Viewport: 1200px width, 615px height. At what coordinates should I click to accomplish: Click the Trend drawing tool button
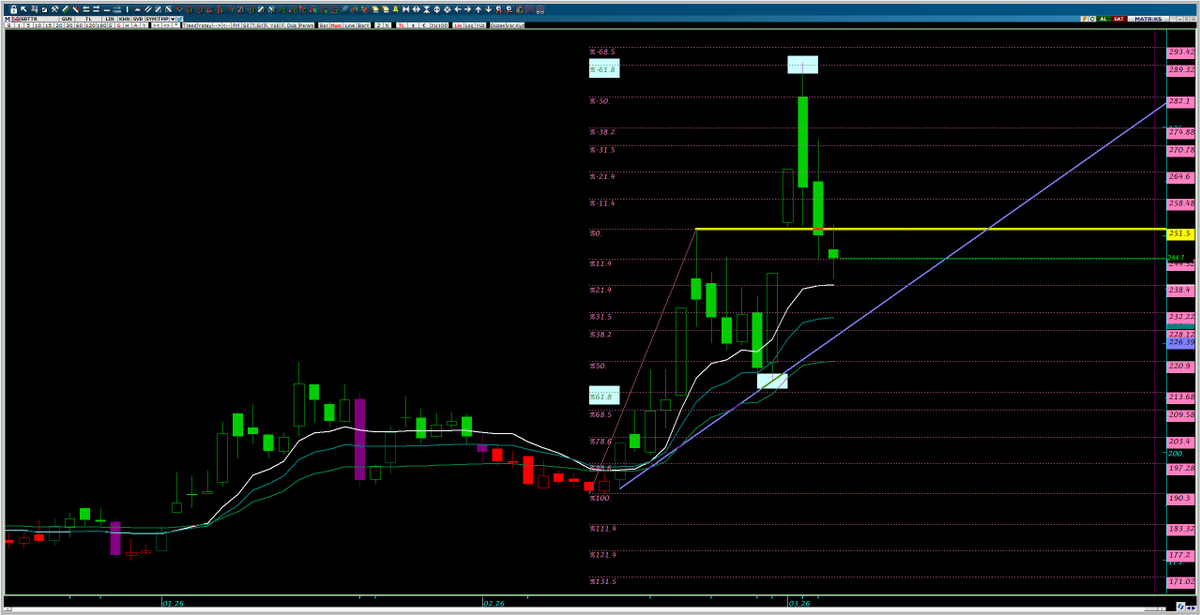click(189, 25)
